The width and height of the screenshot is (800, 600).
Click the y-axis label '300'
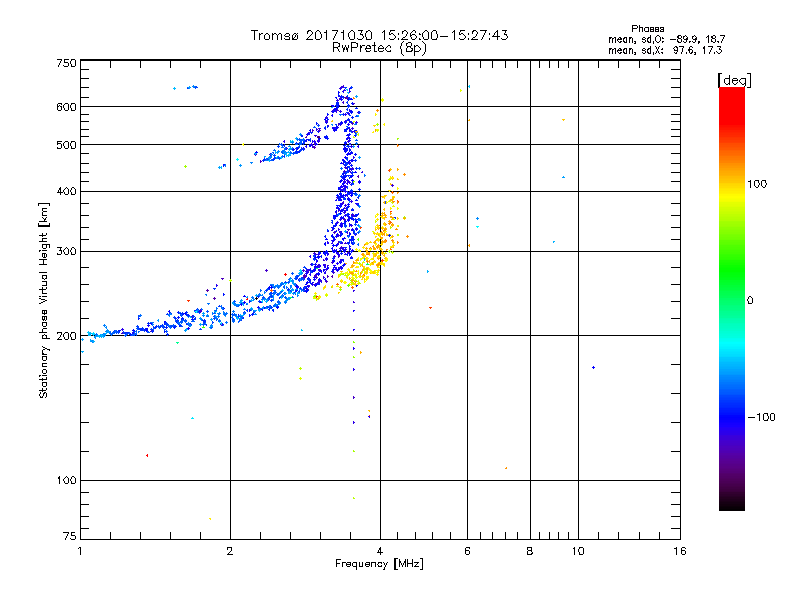click(66, 252)
